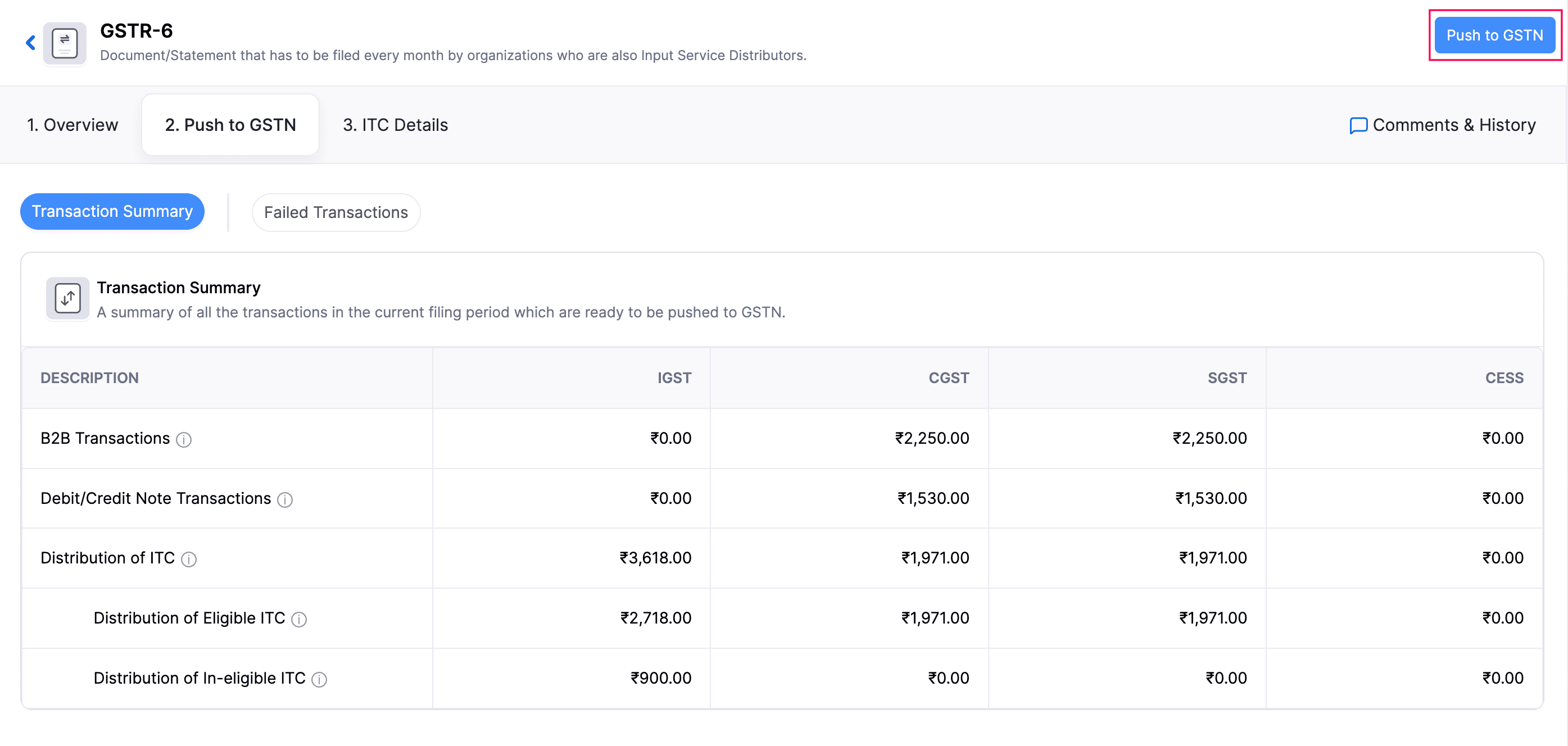Click the DESCRIPTION column header

[x=89, y=378]
